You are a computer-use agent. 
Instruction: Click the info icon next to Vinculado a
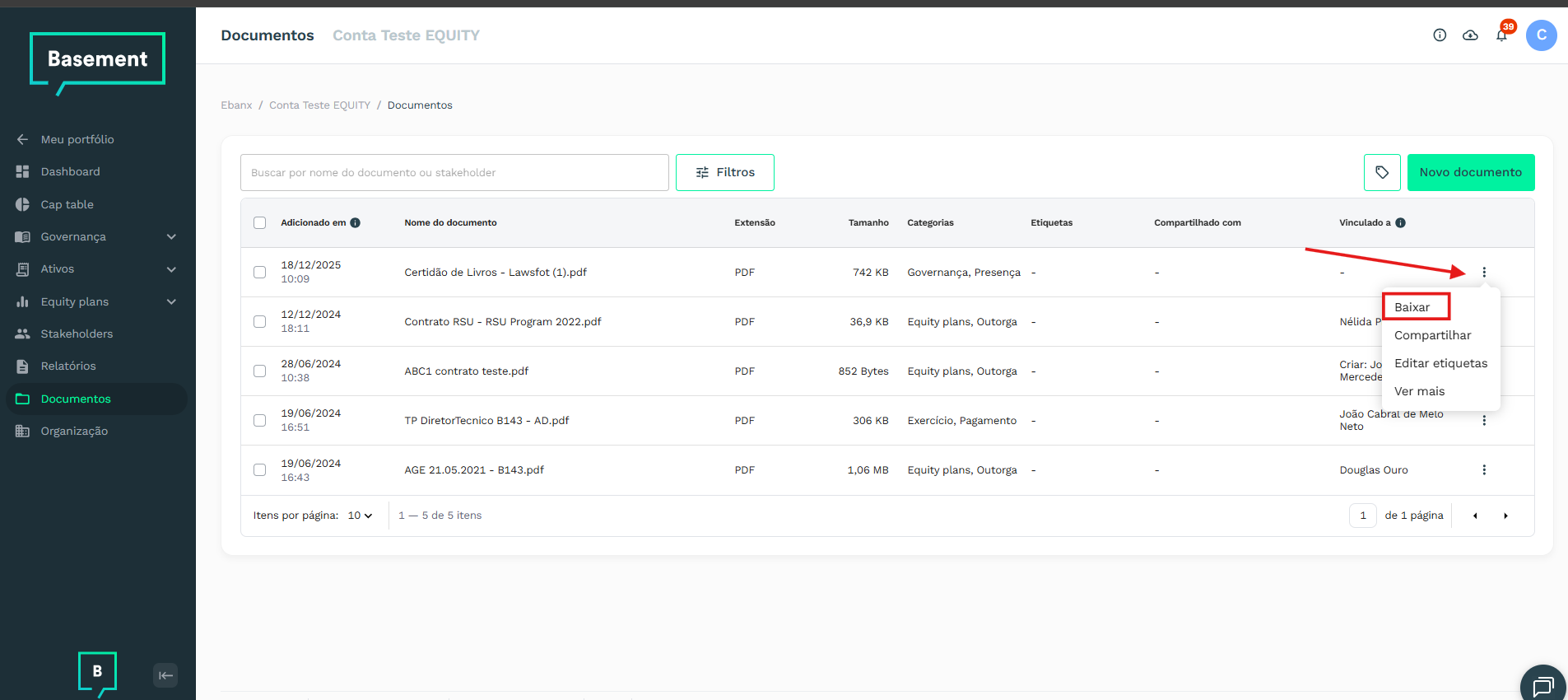click(1400, 223)
